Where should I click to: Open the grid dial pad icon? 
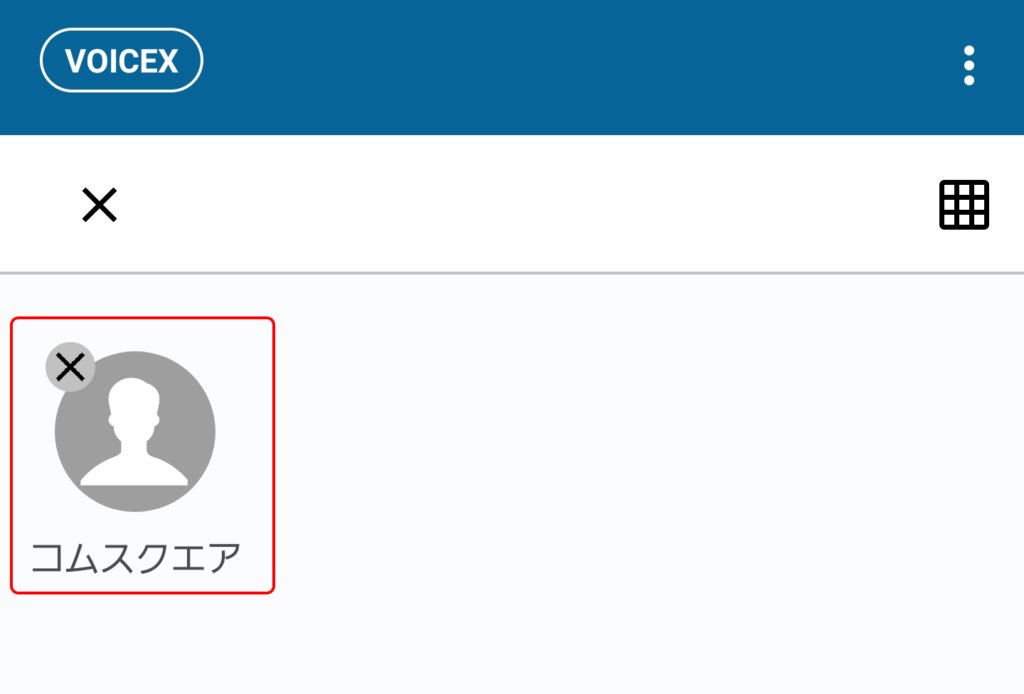point(964,204)
